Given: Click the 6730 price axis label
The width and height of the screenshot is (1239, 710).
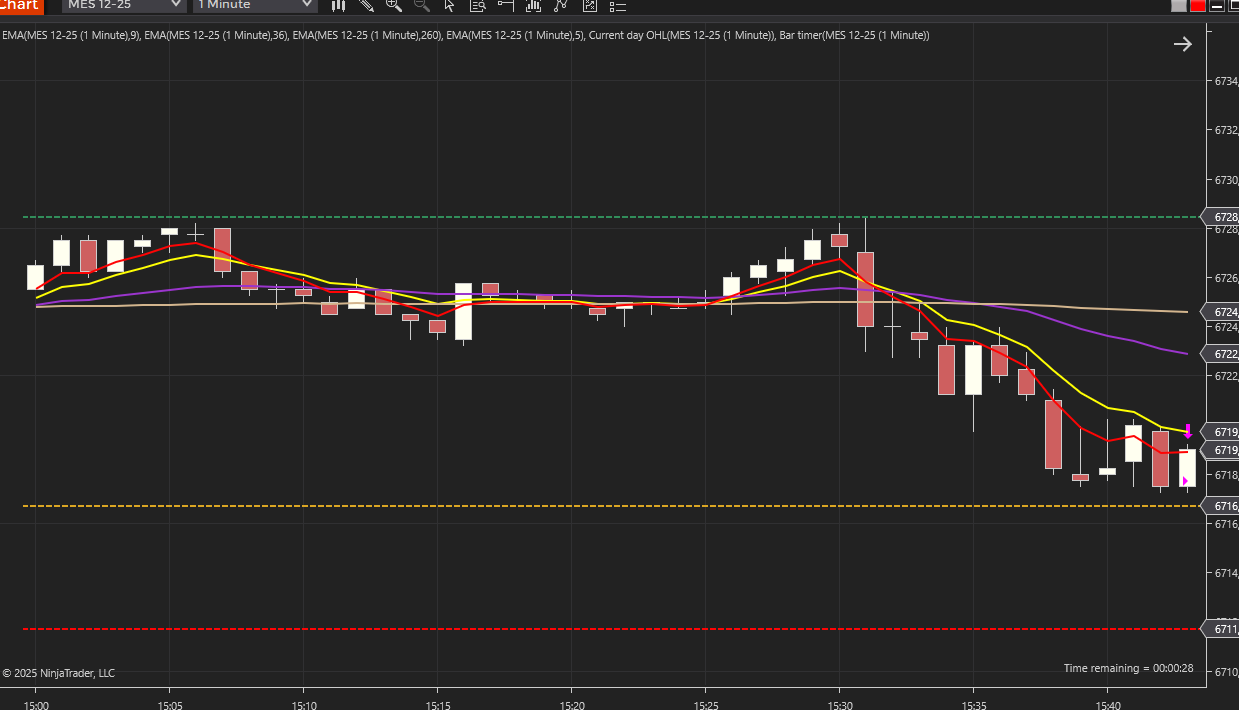Looking at the screenshot, I should coord(1226,181).
